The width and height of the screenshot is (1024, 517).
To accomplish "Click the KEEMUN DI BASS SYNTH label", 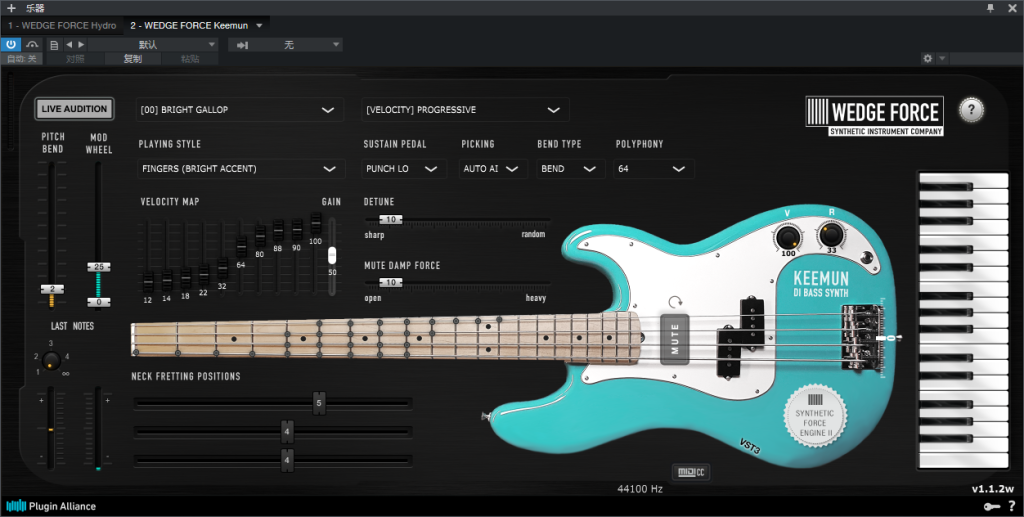I will click(821, 284).
